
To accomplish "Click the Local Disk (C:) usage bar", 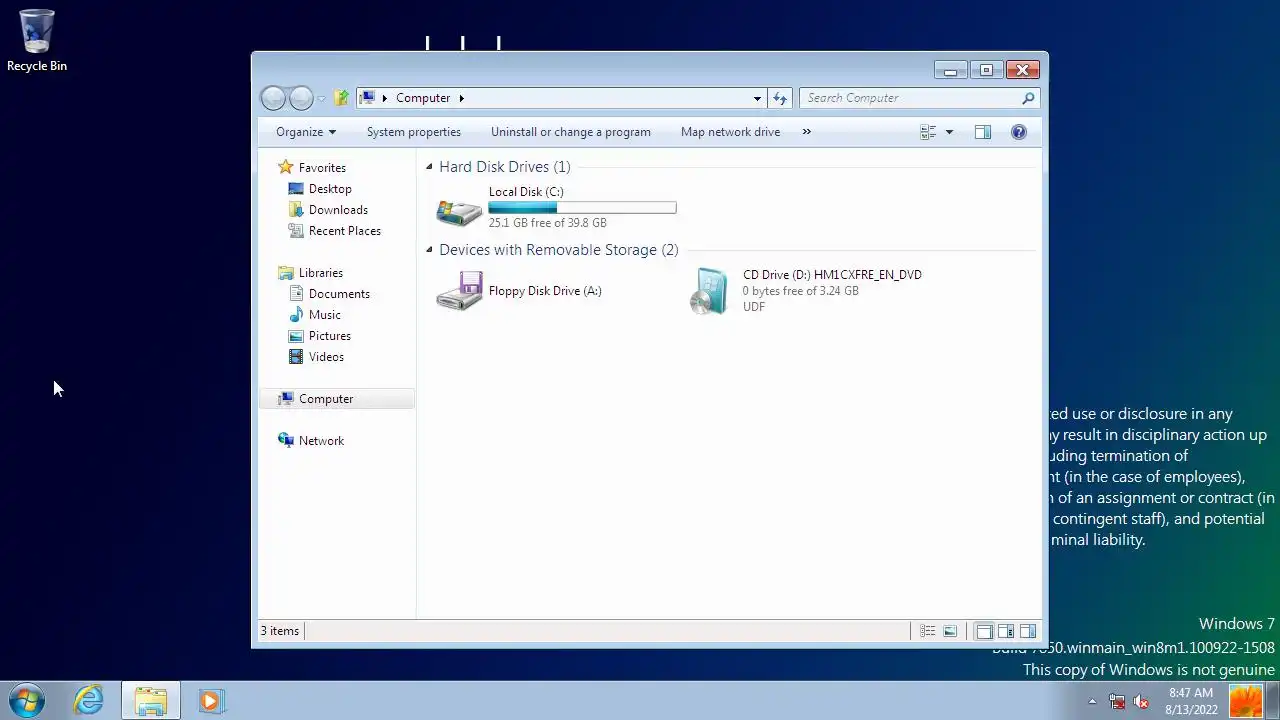I will [x=582, y=208].
